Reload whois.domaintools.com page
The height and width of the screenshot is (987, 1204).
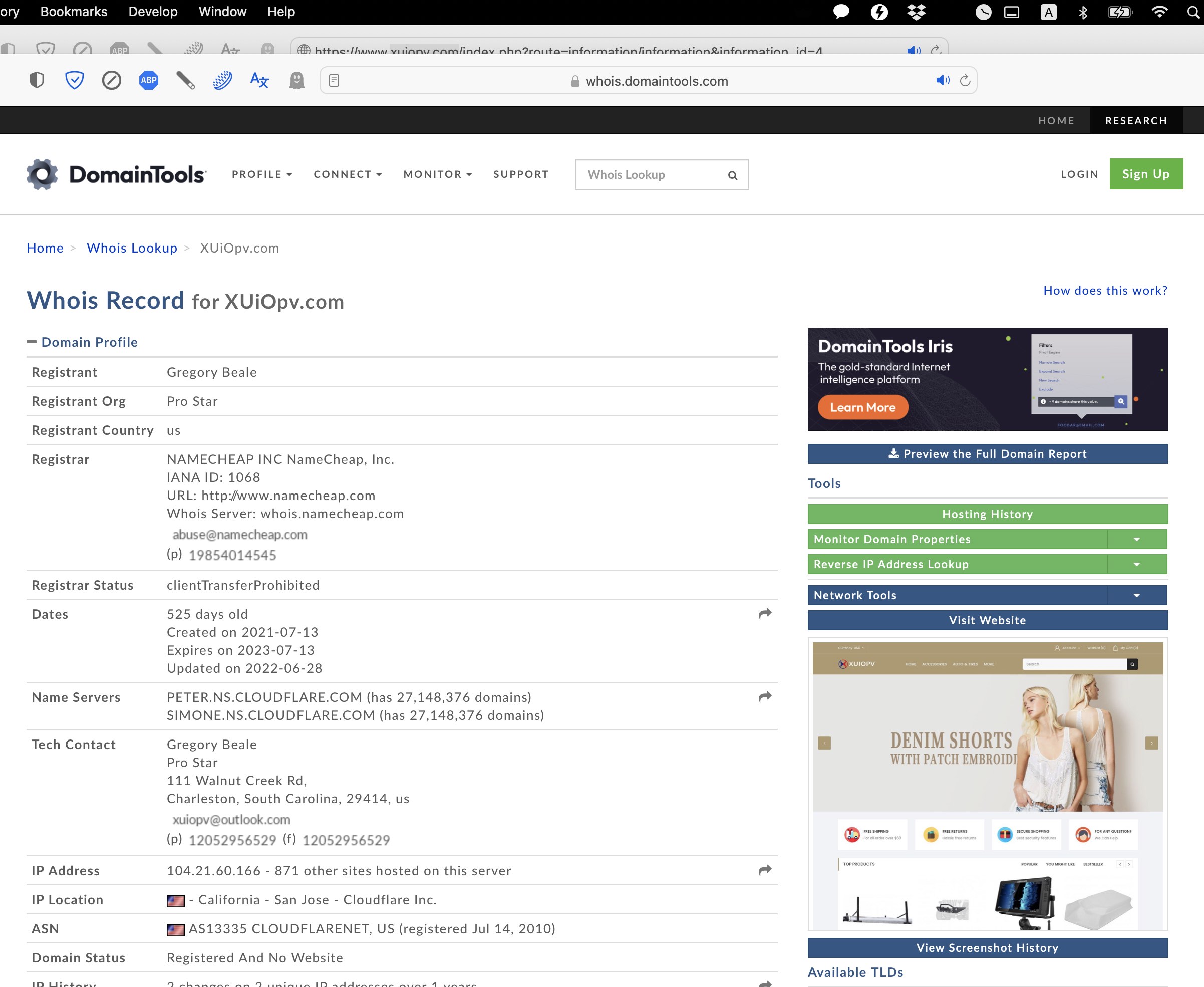tap(965, 80)
